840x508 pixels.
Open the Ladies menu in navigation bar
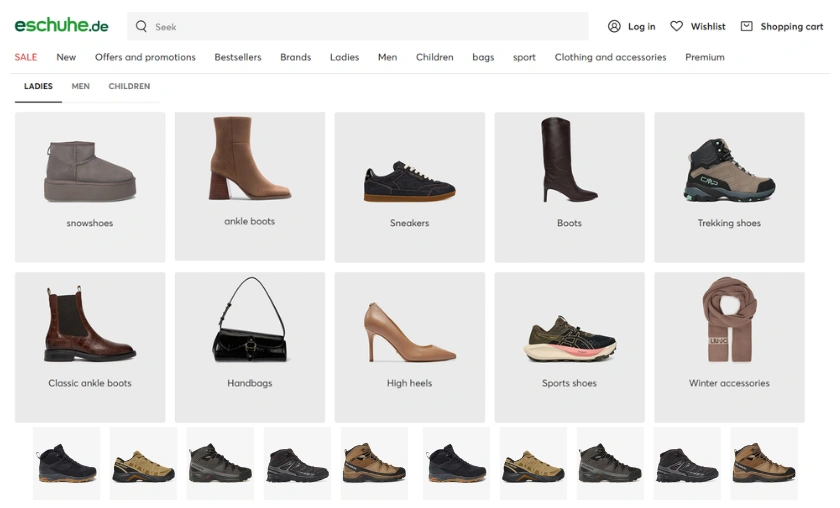344,57
